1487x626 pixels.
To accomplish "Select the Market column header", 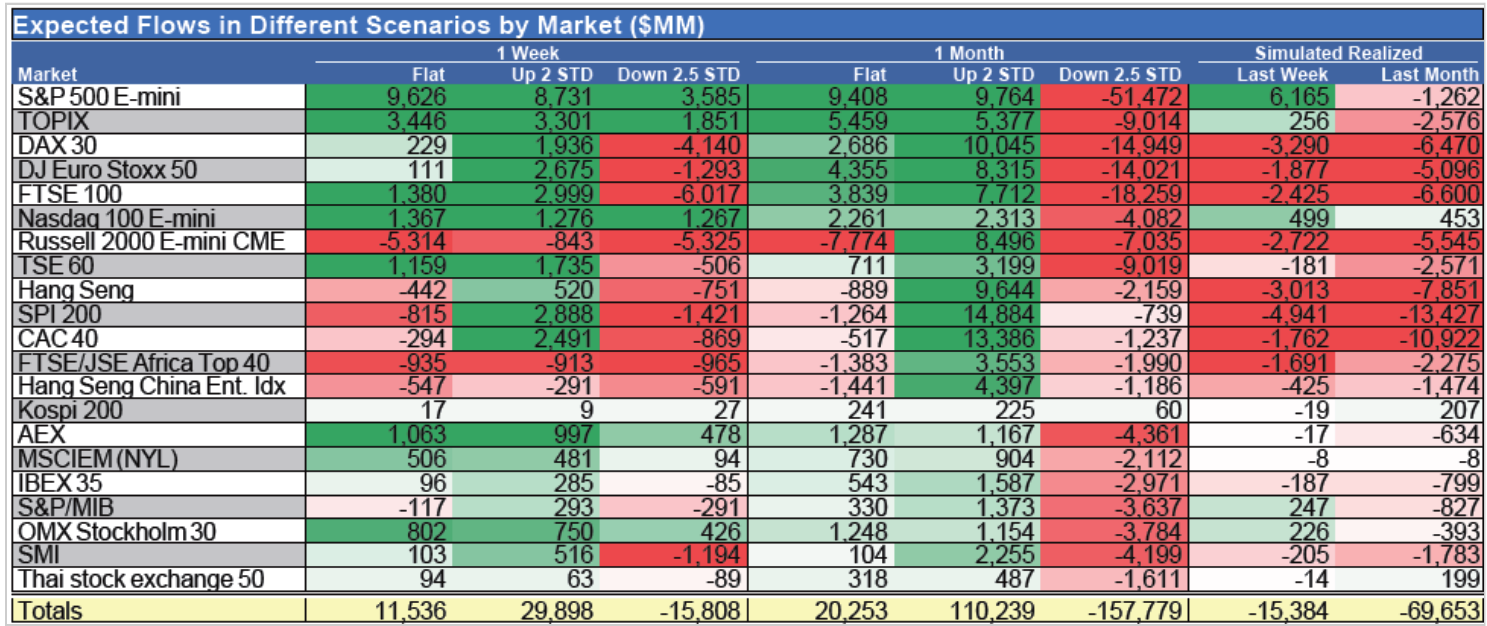I will [x=47, y=74].
